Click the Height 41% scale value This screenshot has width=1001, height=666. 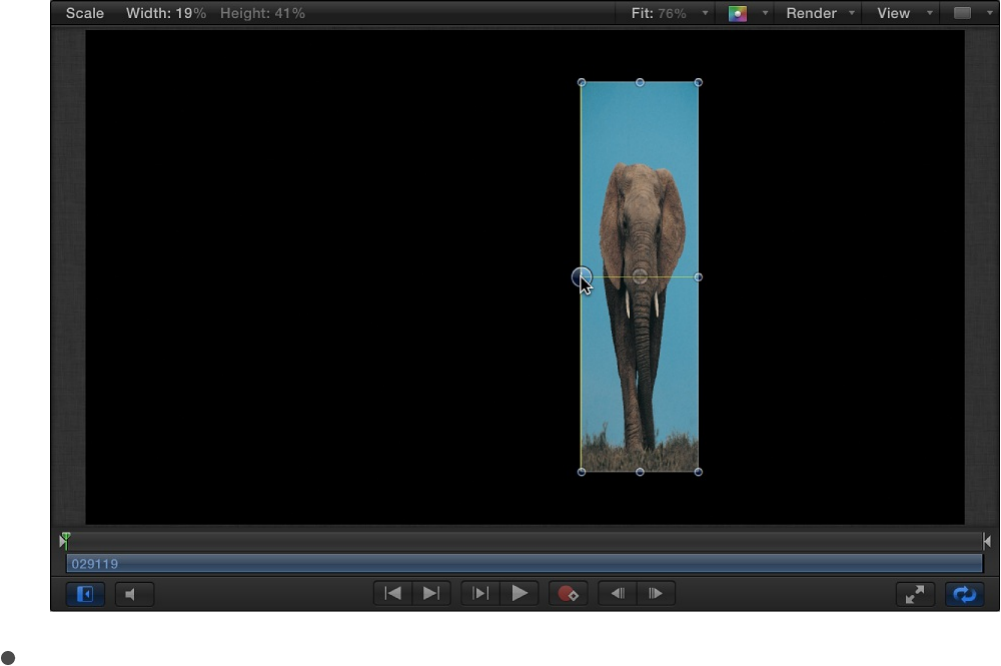[x=262, y=13]
